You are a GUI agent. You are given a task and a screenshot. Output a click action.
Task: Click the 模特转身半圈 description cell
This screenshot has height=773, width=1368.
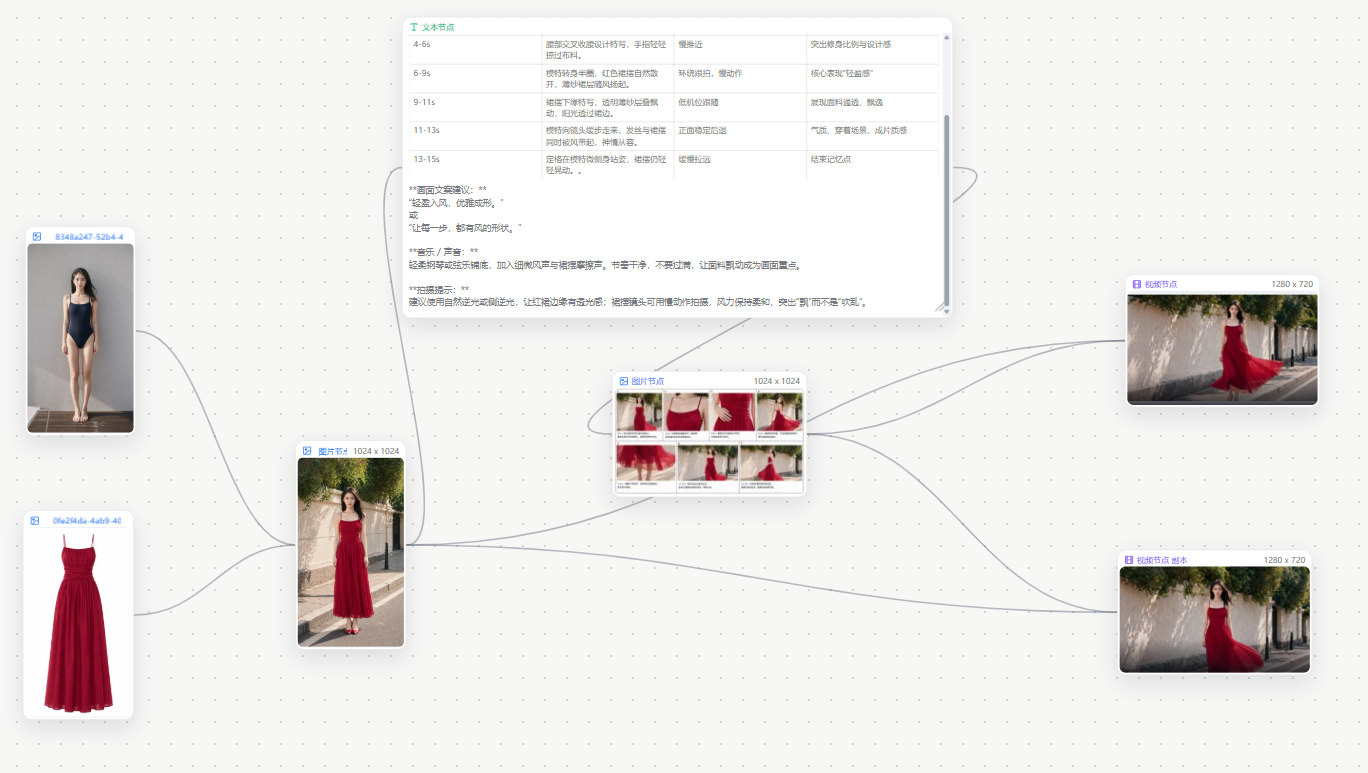pyautogui.click(x=608, y=79)
